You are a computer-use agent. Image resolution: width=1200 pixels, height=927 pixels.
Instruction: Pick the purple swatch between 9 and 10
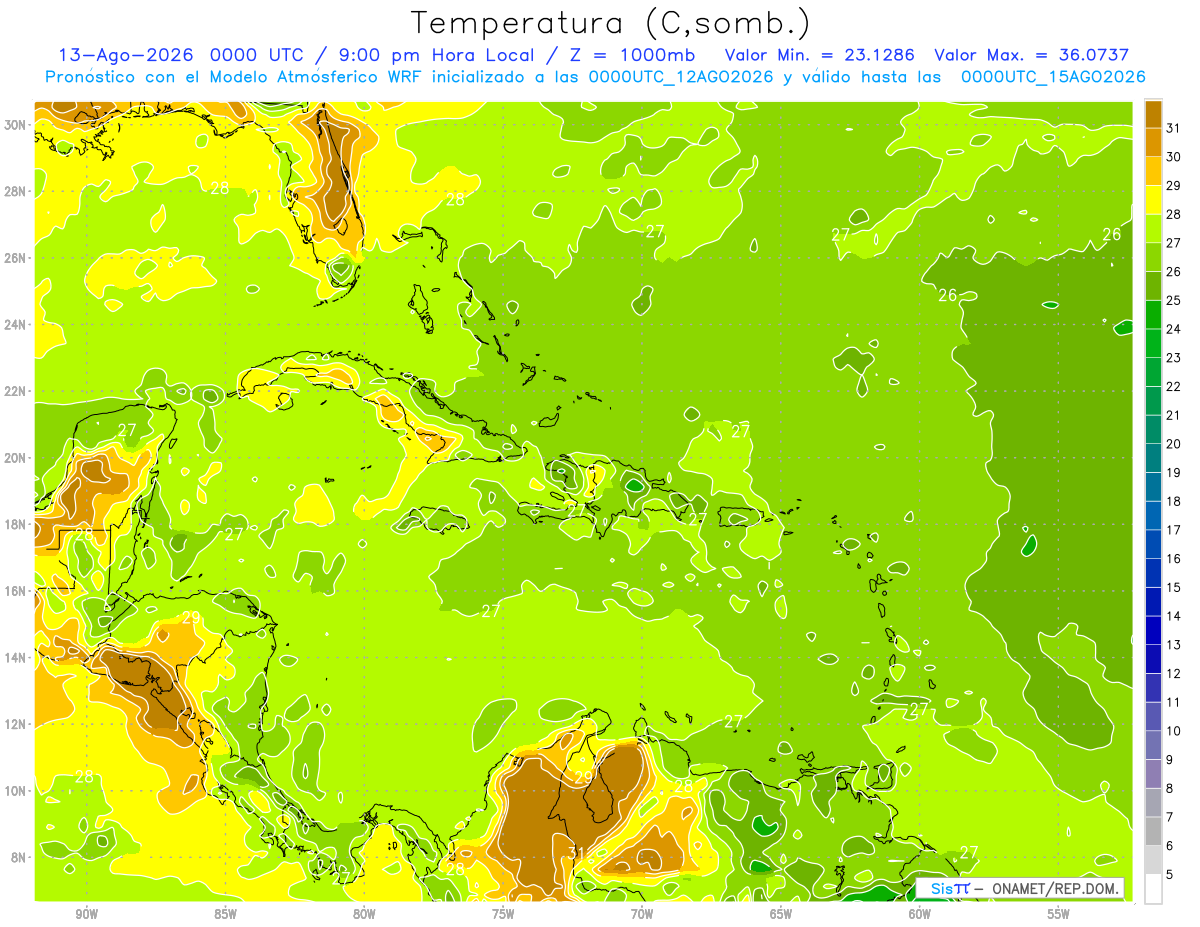coord(1154,746)
